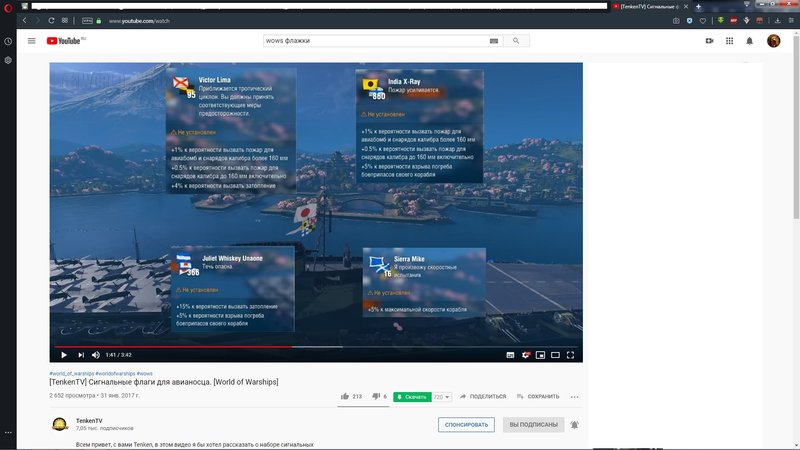
Task: Open TenkenTV channel name link
Action: coord(89,420)
